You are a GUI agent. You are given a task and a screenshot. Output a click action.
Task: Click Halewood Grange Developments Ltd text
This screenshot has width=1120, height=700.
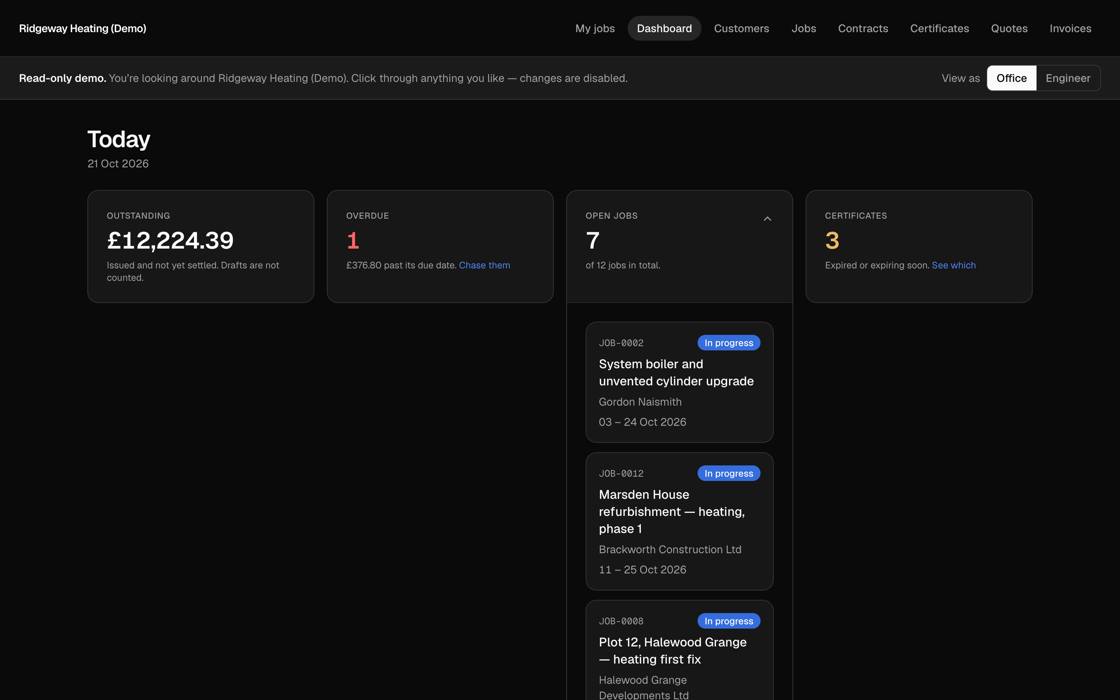pos(644,687)
